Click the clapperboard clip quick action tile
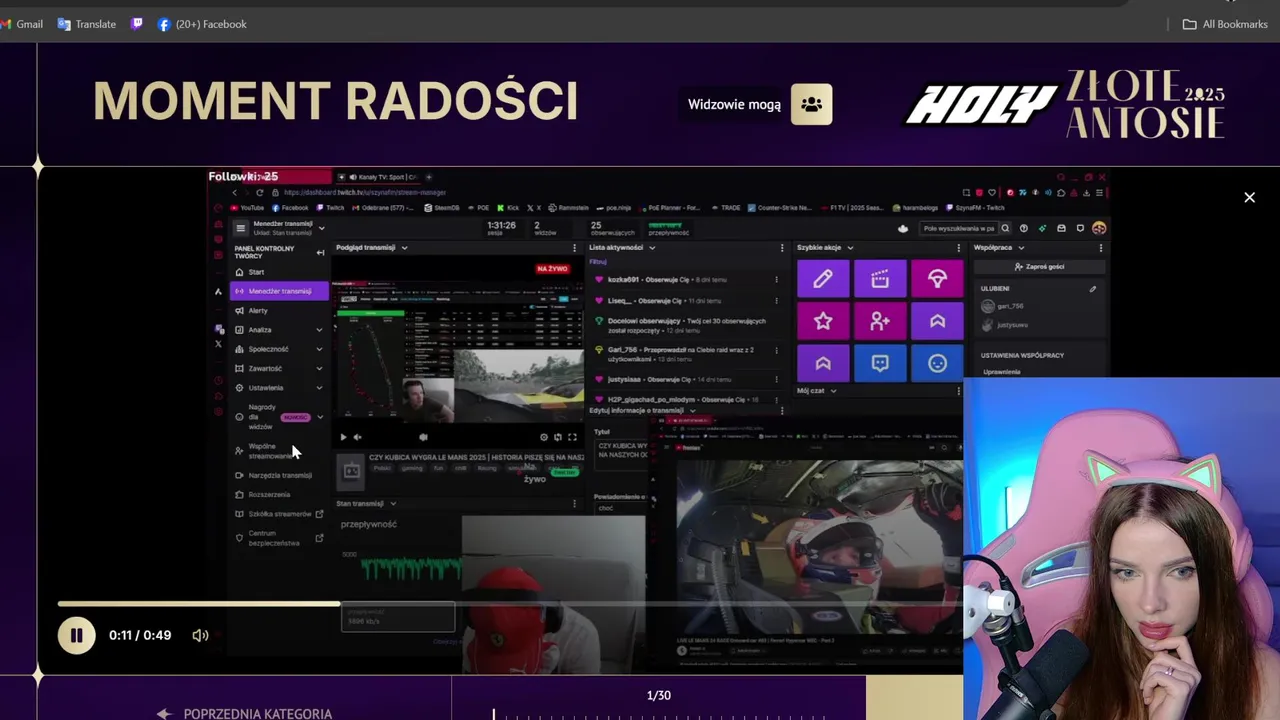This screenshot has width=1280, height=720. [x=880, y=279]
